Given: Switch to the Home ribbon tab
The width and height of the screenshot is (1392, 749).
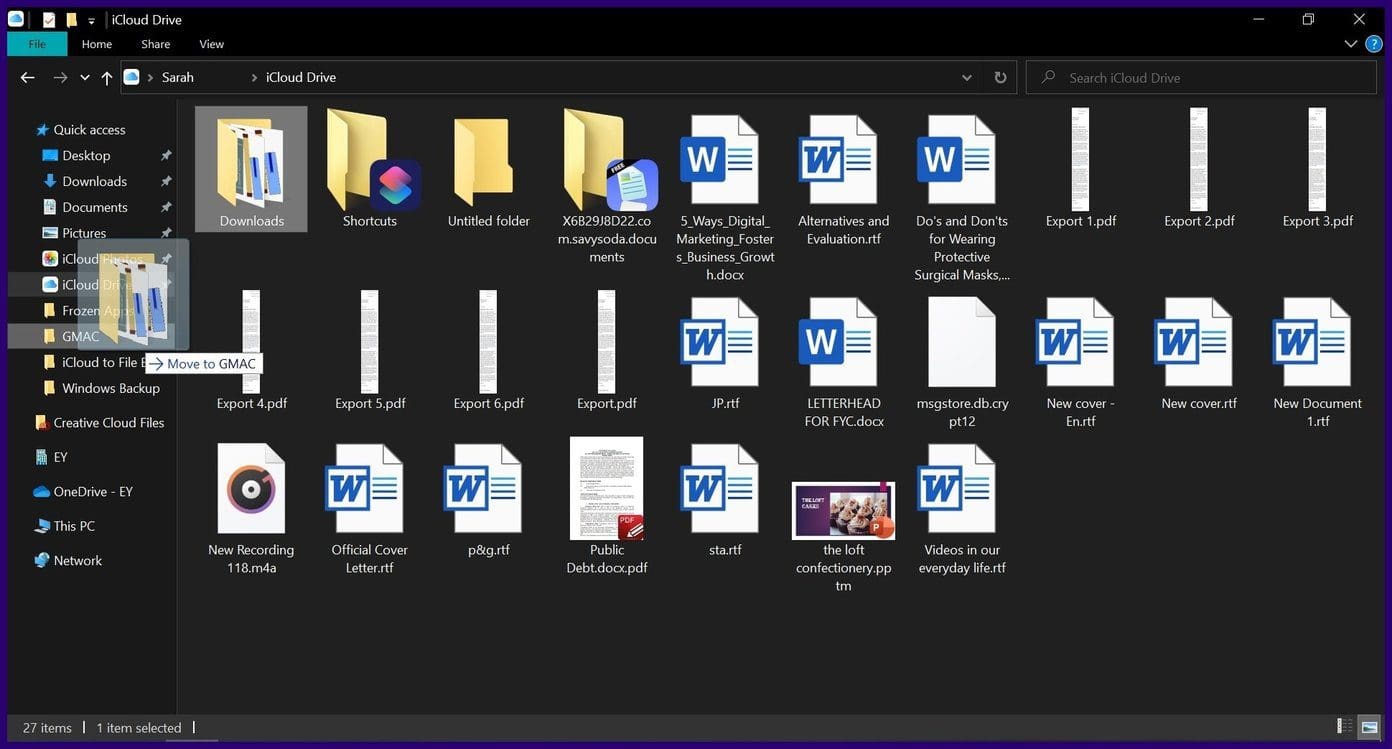Looking at the screenshot, I should point(97,44).
